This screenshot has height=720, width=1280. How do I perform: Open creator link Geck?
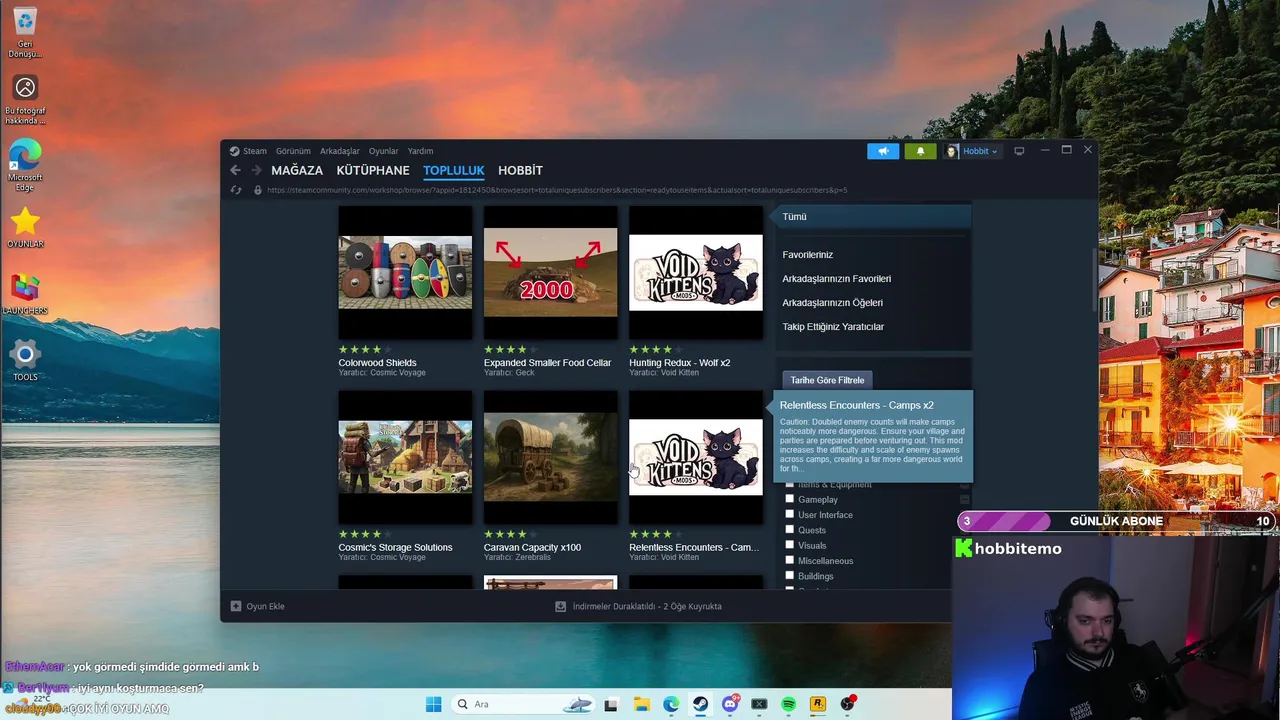click(x=525, y=372)
